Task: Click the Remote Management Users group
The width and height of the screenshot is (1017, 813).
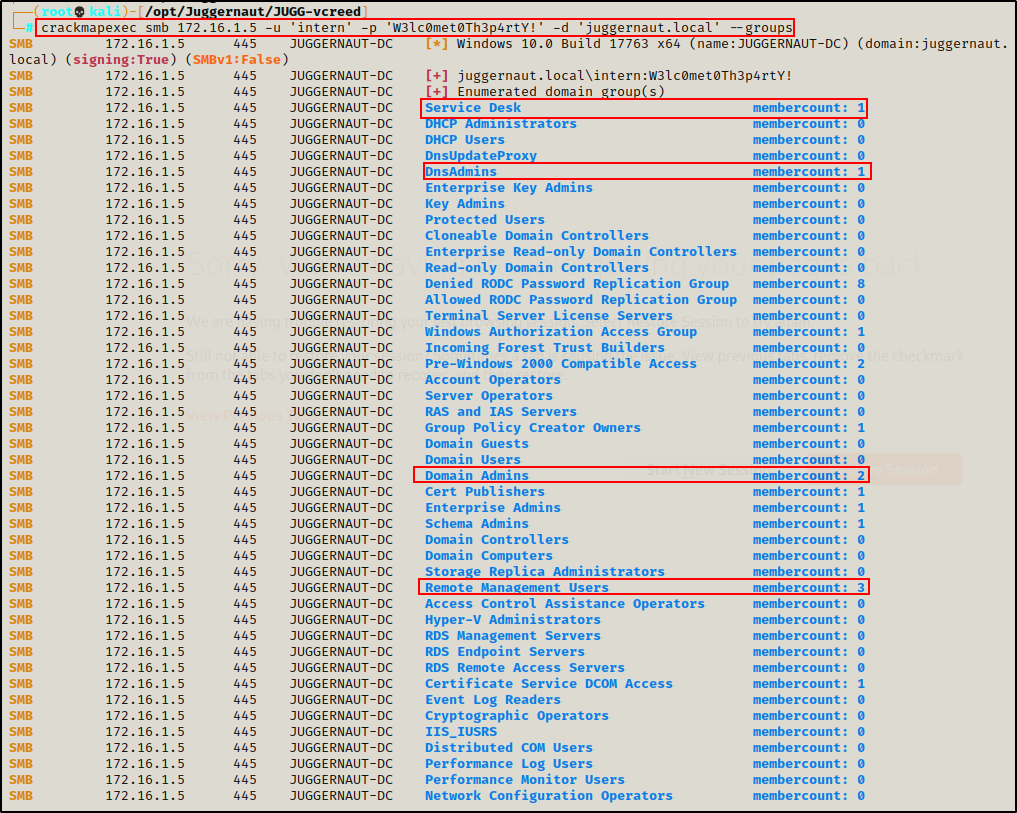Action: (516, 587)
